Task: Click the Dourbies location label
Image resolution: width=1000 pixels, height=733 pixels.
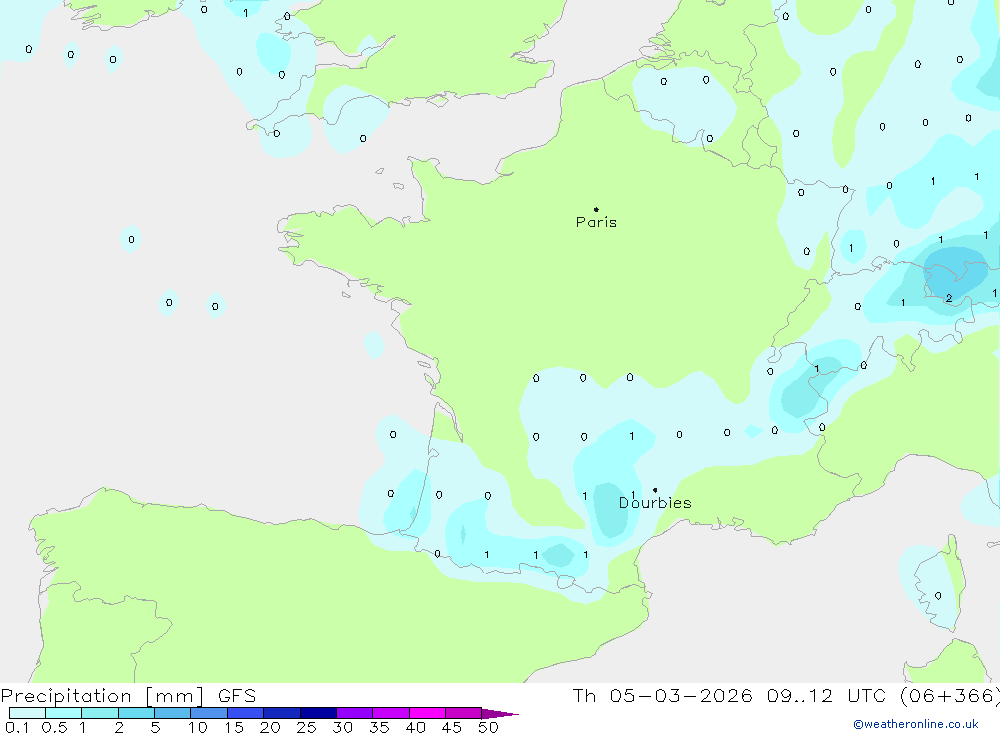Action: (655, 503)
